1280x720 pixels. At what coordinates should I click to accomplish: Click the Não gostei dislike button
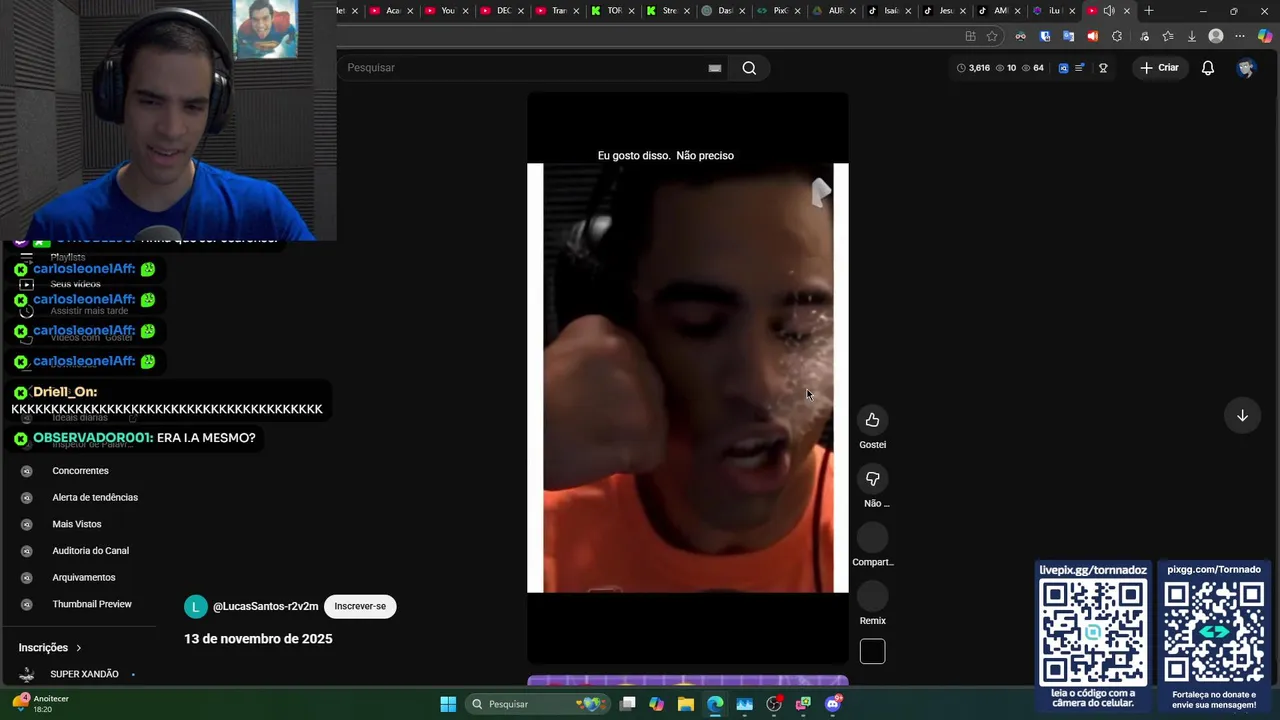[872, 479]
